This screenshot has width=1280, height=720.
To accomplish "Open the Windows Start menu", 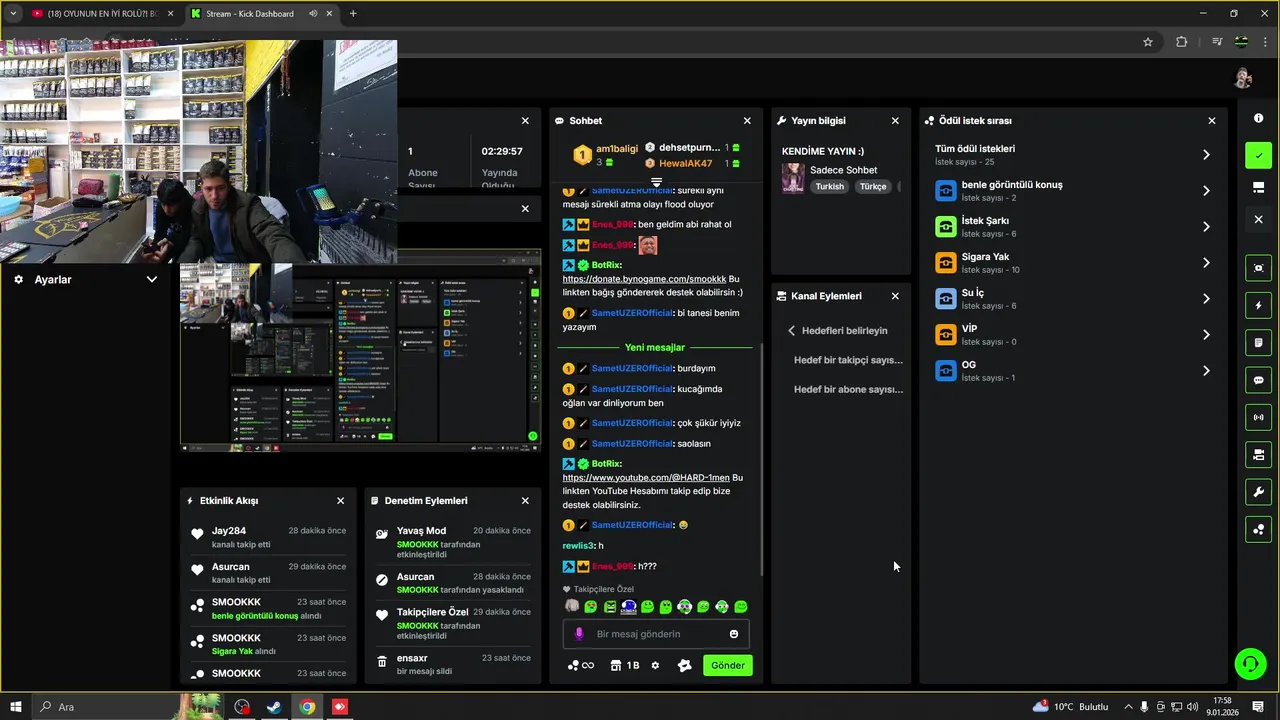I will [x=16, y=707].
